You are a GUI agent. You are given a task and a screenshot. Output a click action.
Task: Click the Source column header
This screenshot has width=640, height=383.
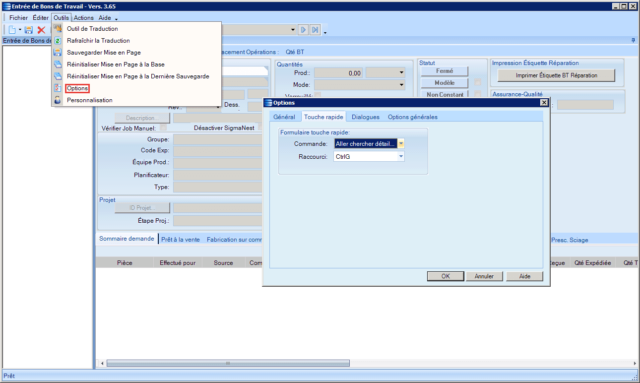click(x=223, y=263)
